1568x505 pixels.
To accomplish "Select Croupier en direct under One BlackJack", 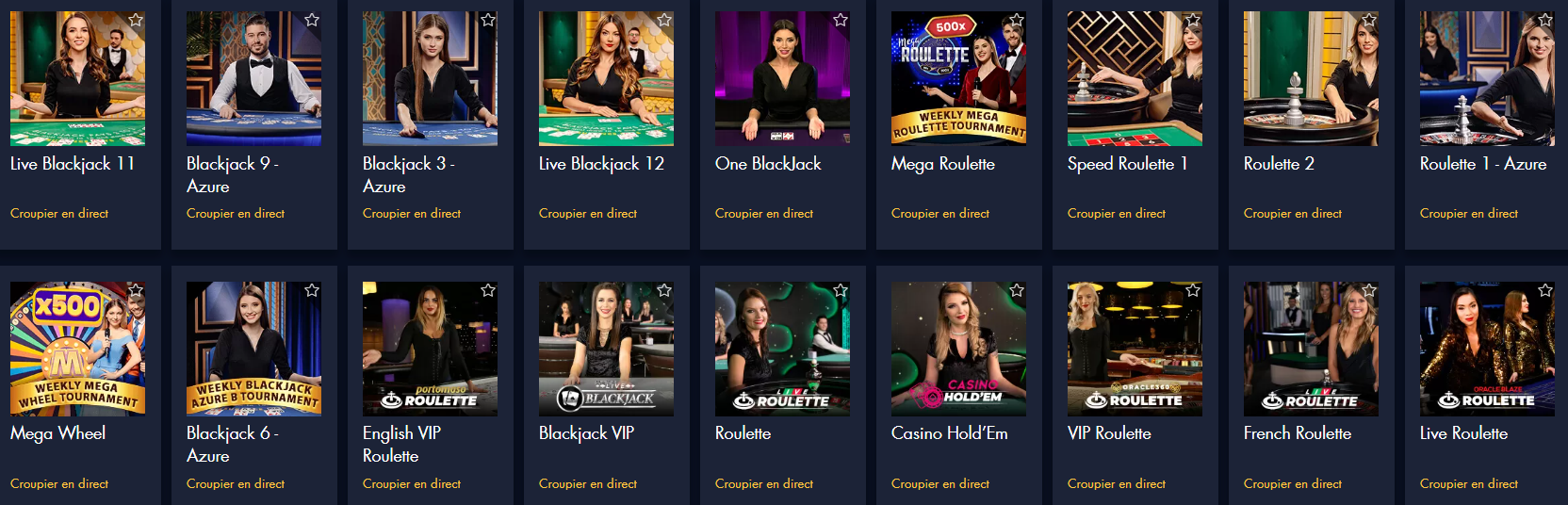I will (x=764, y=213).
